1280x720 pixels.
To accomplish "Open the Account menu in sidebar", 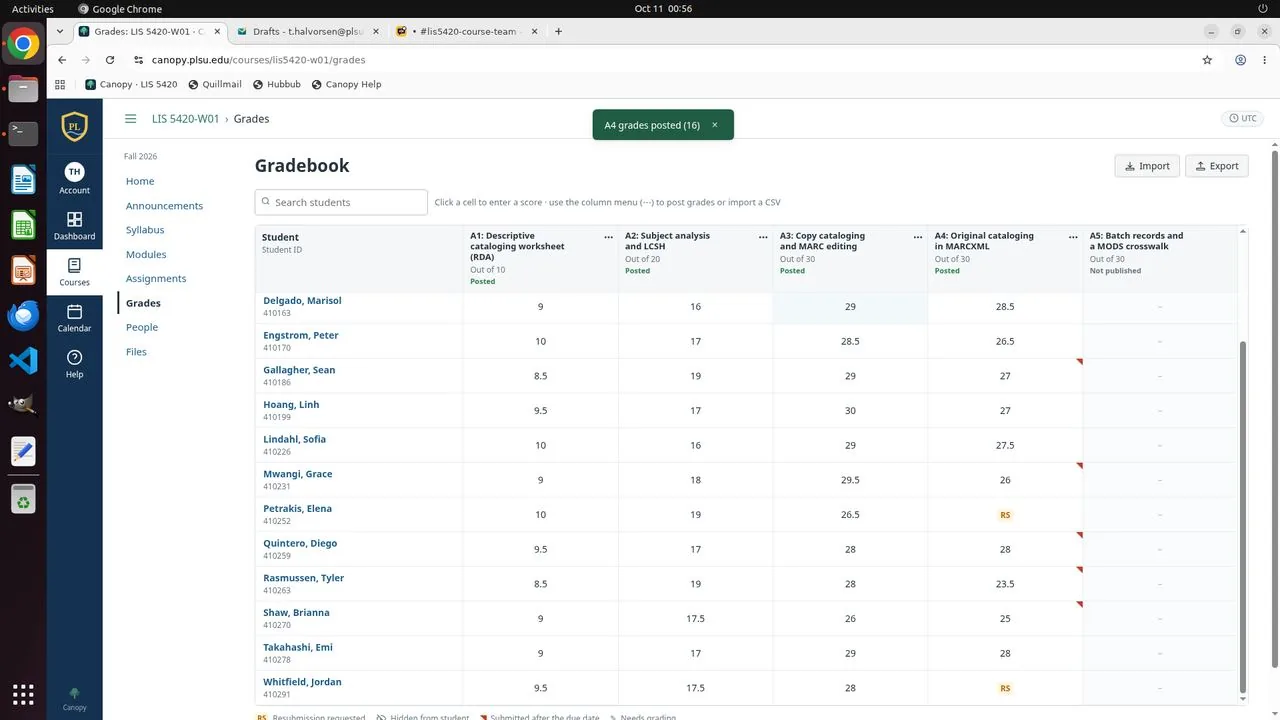I will [74, 178].
